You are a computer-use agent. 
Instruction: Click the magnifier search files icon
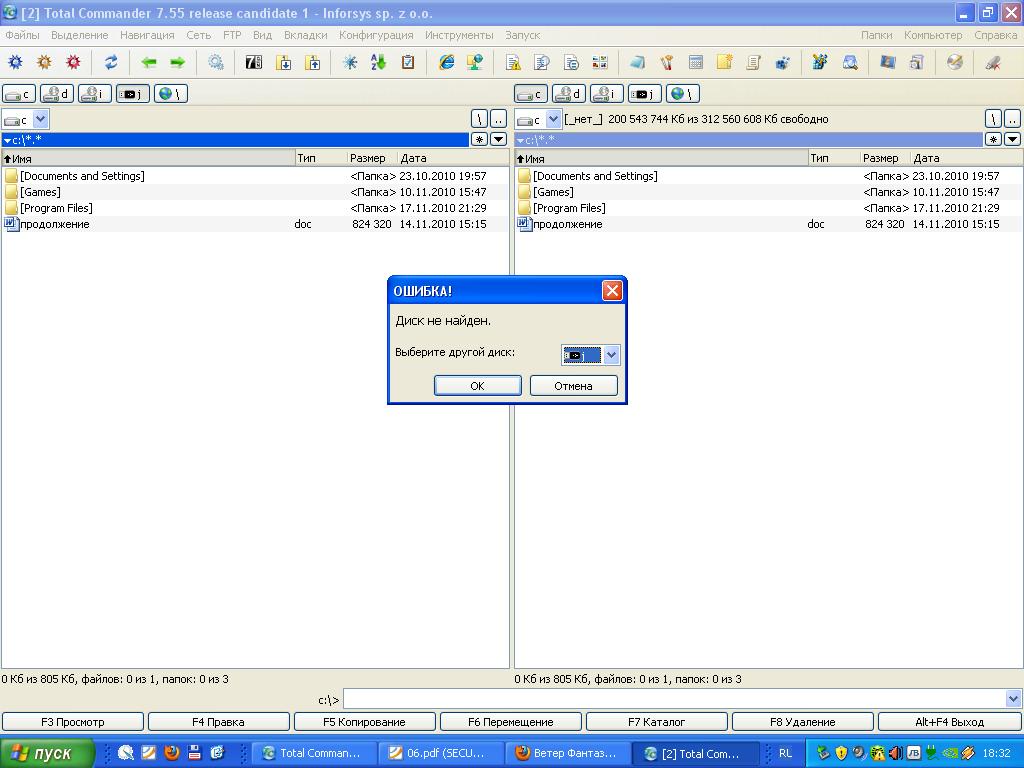pyautogui.click(x=850, y=63)
